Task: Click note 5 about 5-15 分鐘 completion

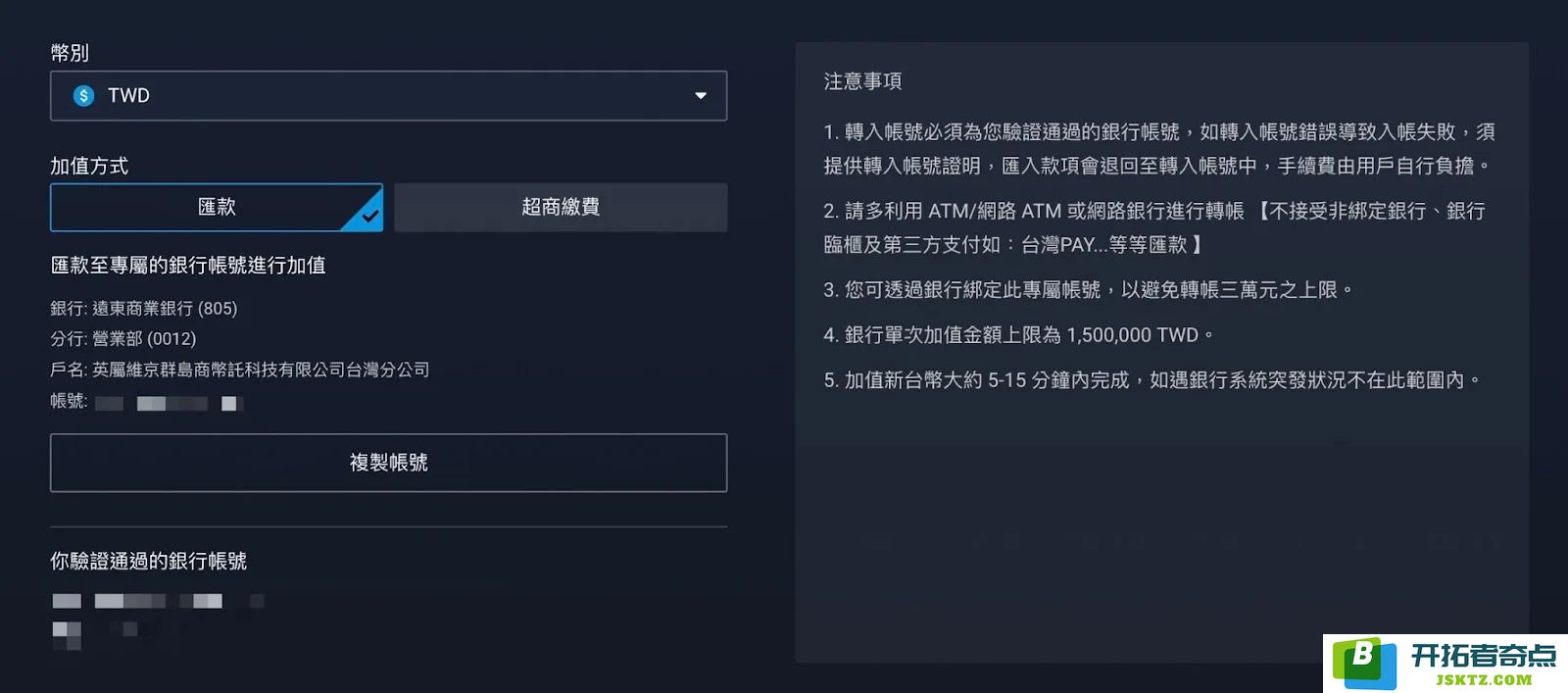Action: pyautogui.click(x=1152, y=380)
